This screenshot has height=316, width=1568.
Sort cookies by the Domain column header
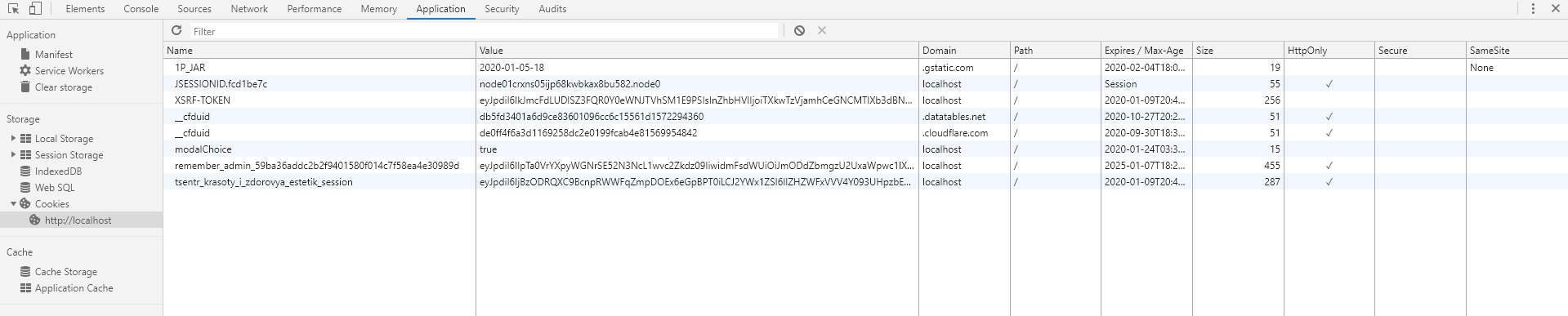pyautogui.click(x=964, y=50)
